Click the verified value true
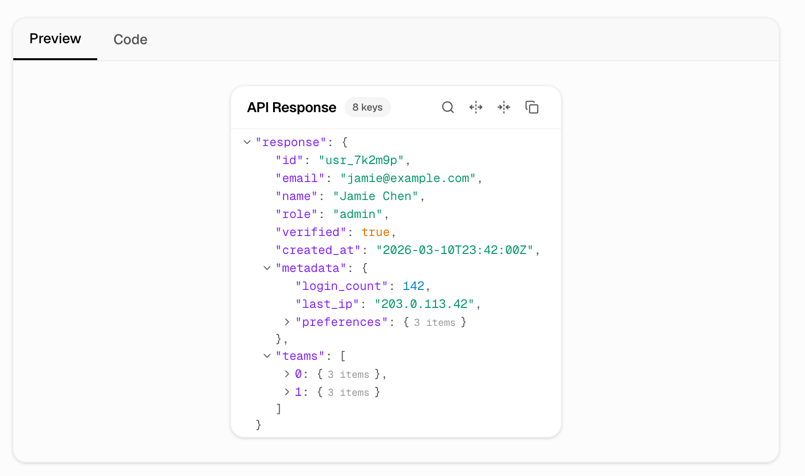805x476 pixels. tap(375, 232)
